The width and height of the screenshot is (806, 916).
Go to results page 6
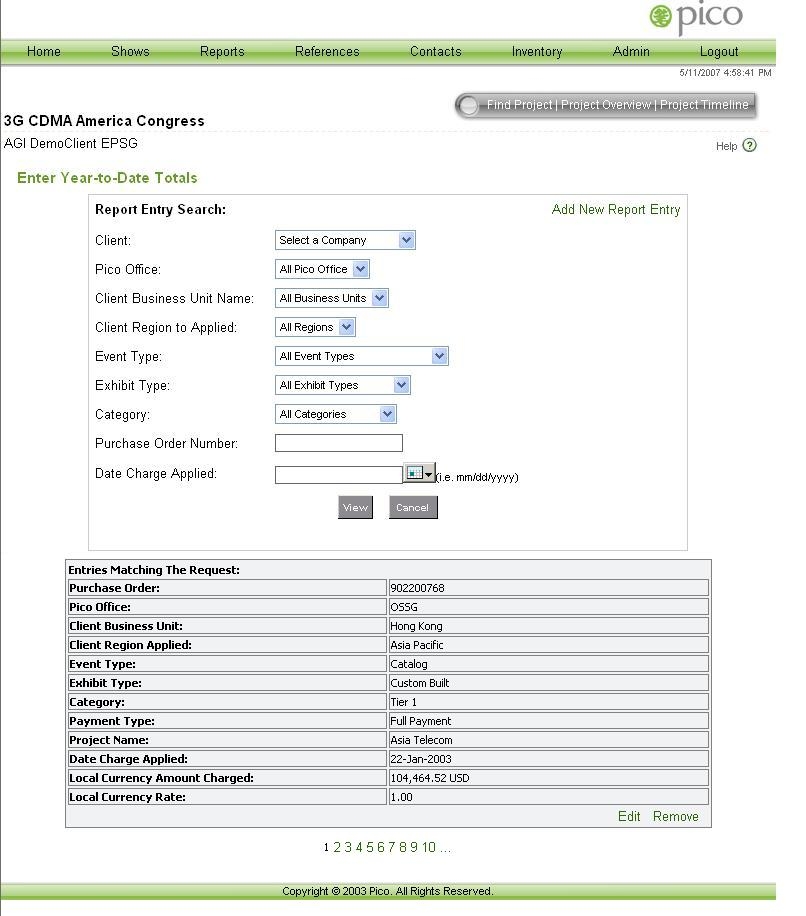381,847
